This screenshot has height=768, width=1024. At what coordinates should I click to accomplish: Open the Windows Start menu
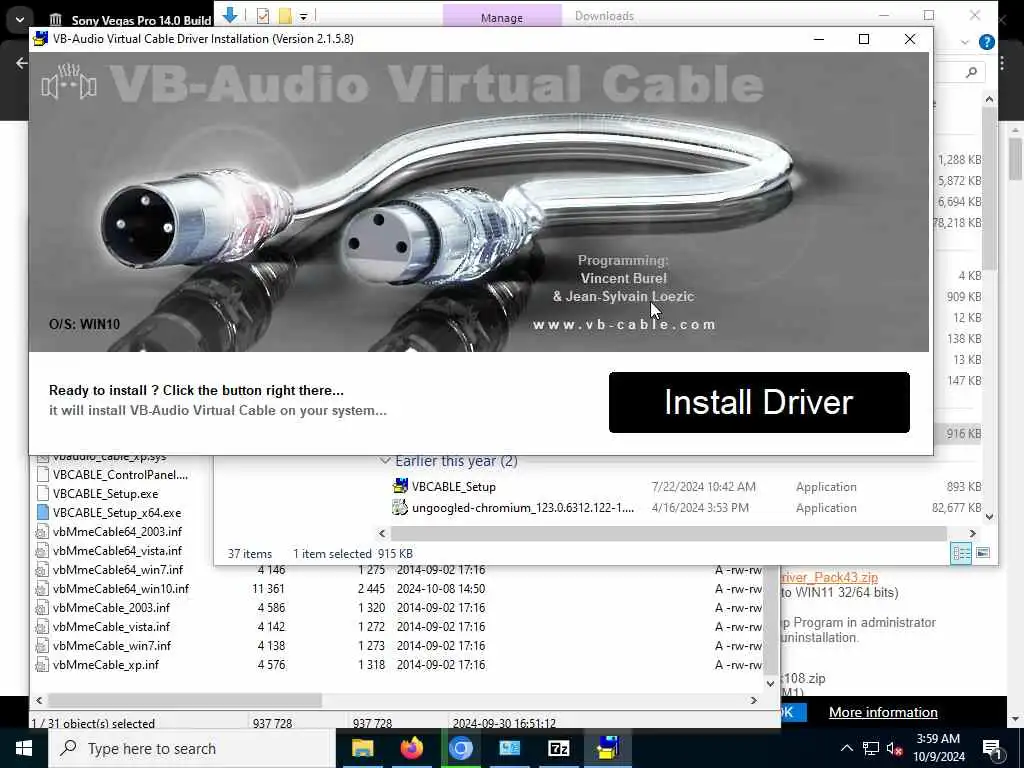24,748
